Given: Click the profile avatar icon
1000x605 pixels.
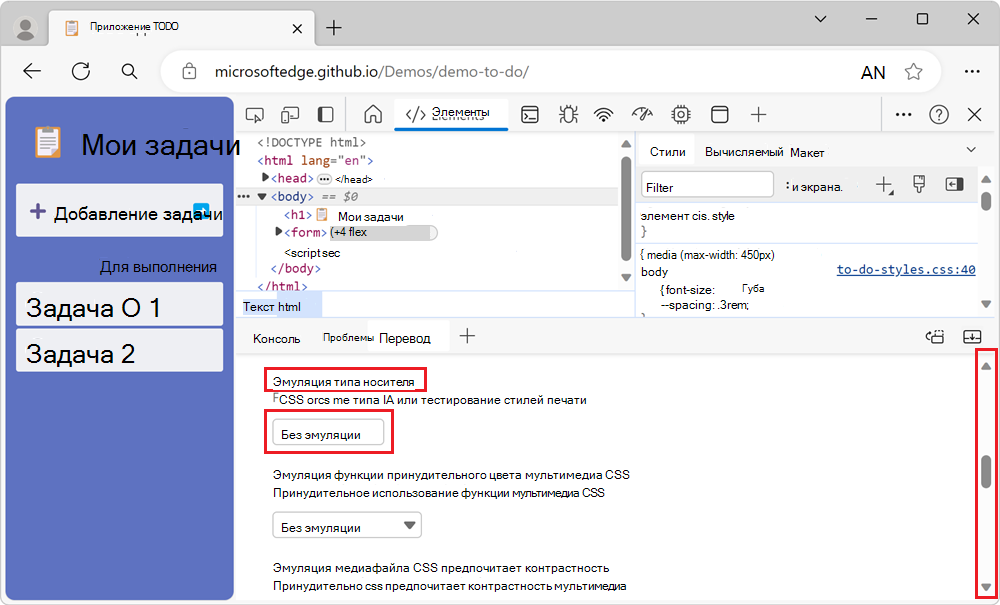Looking at the screenshot, I should 26,29.
